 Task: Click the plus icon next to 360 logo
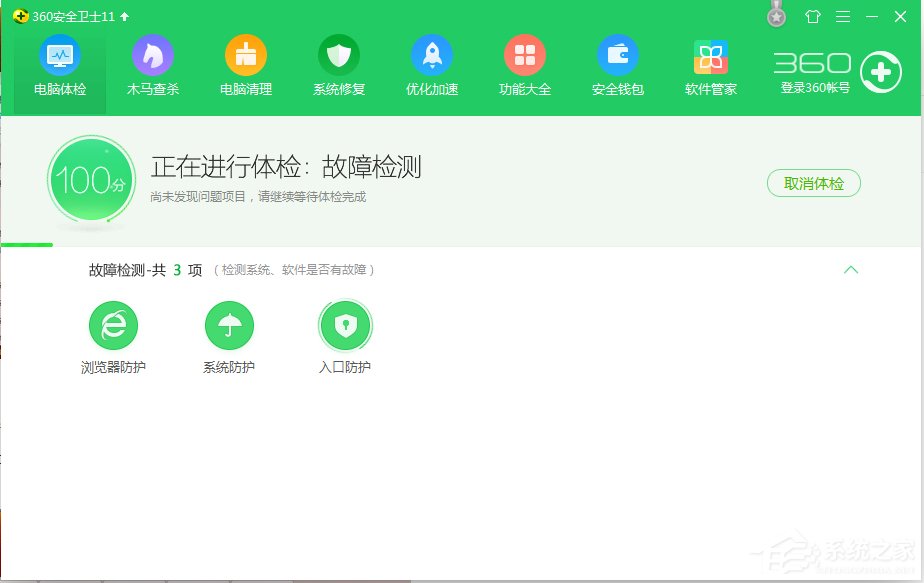(x=880, y=72)
